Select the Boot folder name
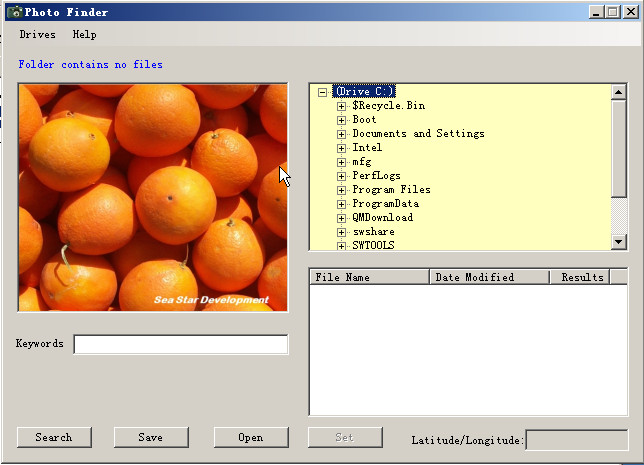The height and width of the screenshot is (465, 644). (364, 120)
